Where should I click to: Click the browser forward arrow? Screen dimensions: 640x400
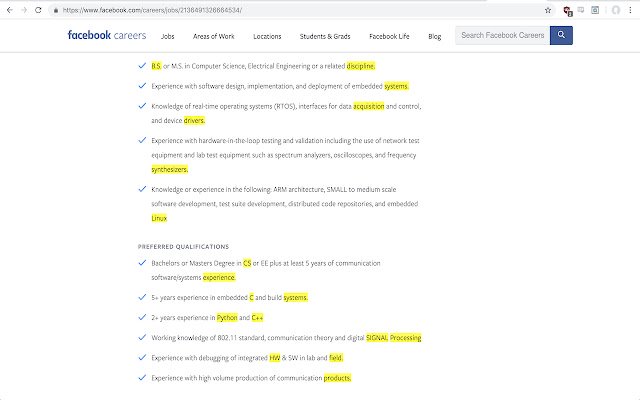[24, 10]
